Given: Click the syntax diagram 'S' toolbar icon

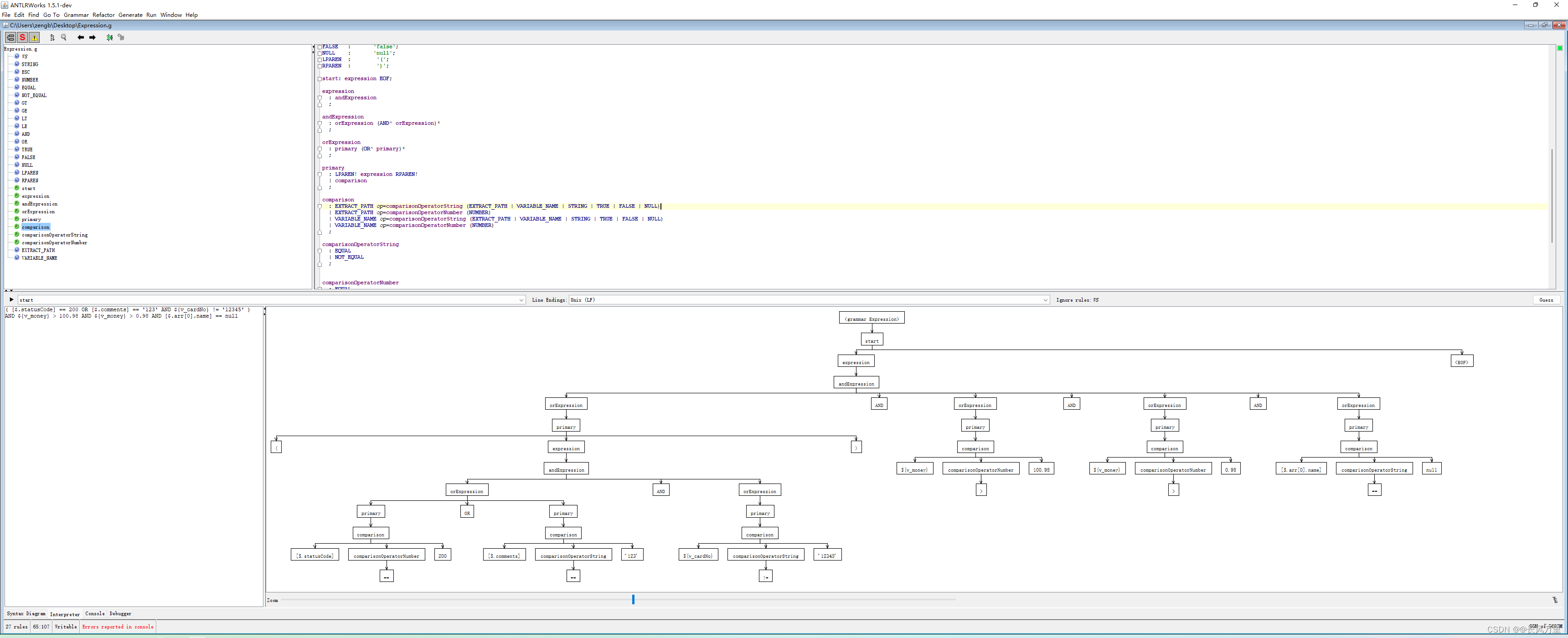Looking at the screenshot, I should 22,38.
